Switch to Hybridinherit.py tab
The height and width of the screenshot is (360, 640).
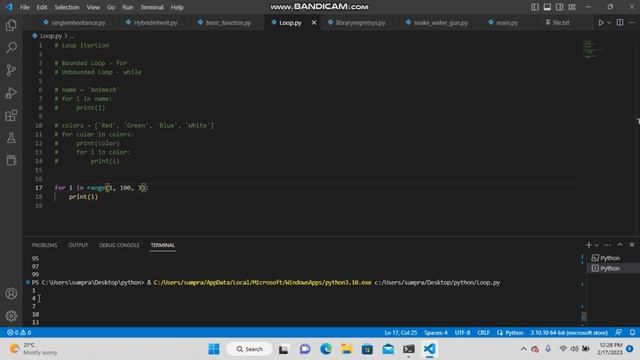152,23
